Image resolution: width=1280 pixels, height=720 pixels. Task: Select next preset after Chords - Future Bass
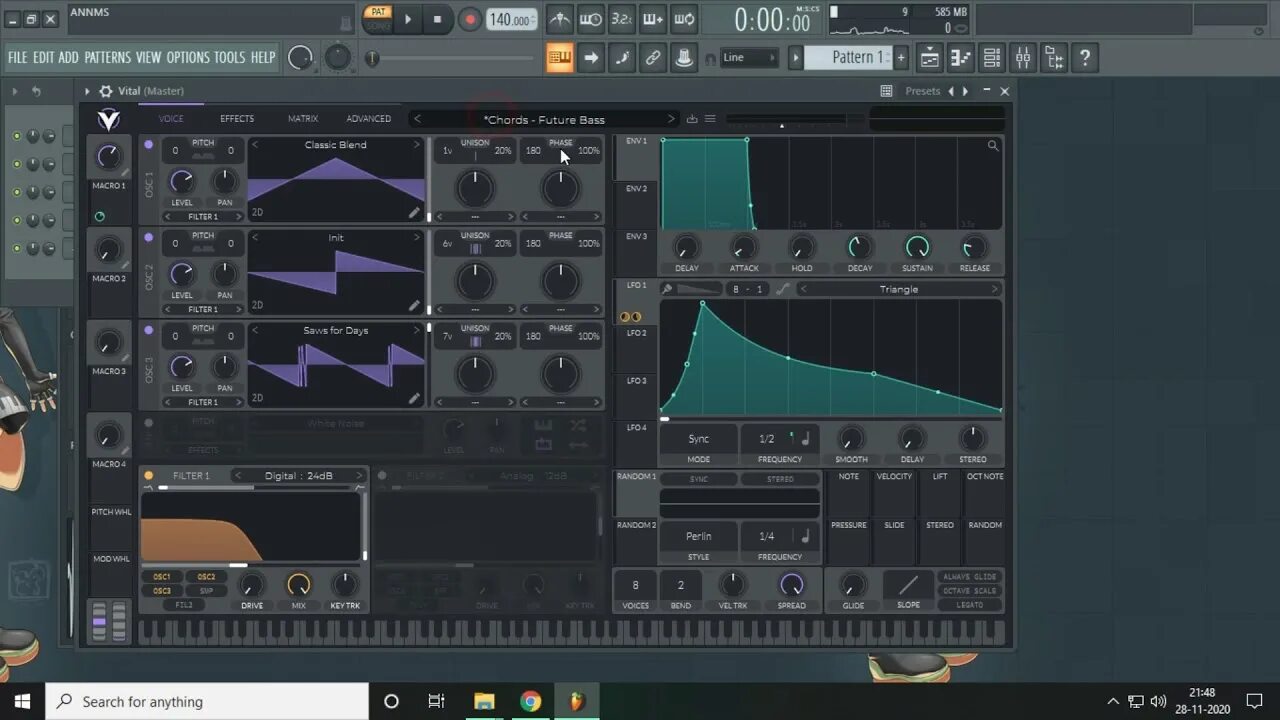pyautogui.click(x=671, y=119)
